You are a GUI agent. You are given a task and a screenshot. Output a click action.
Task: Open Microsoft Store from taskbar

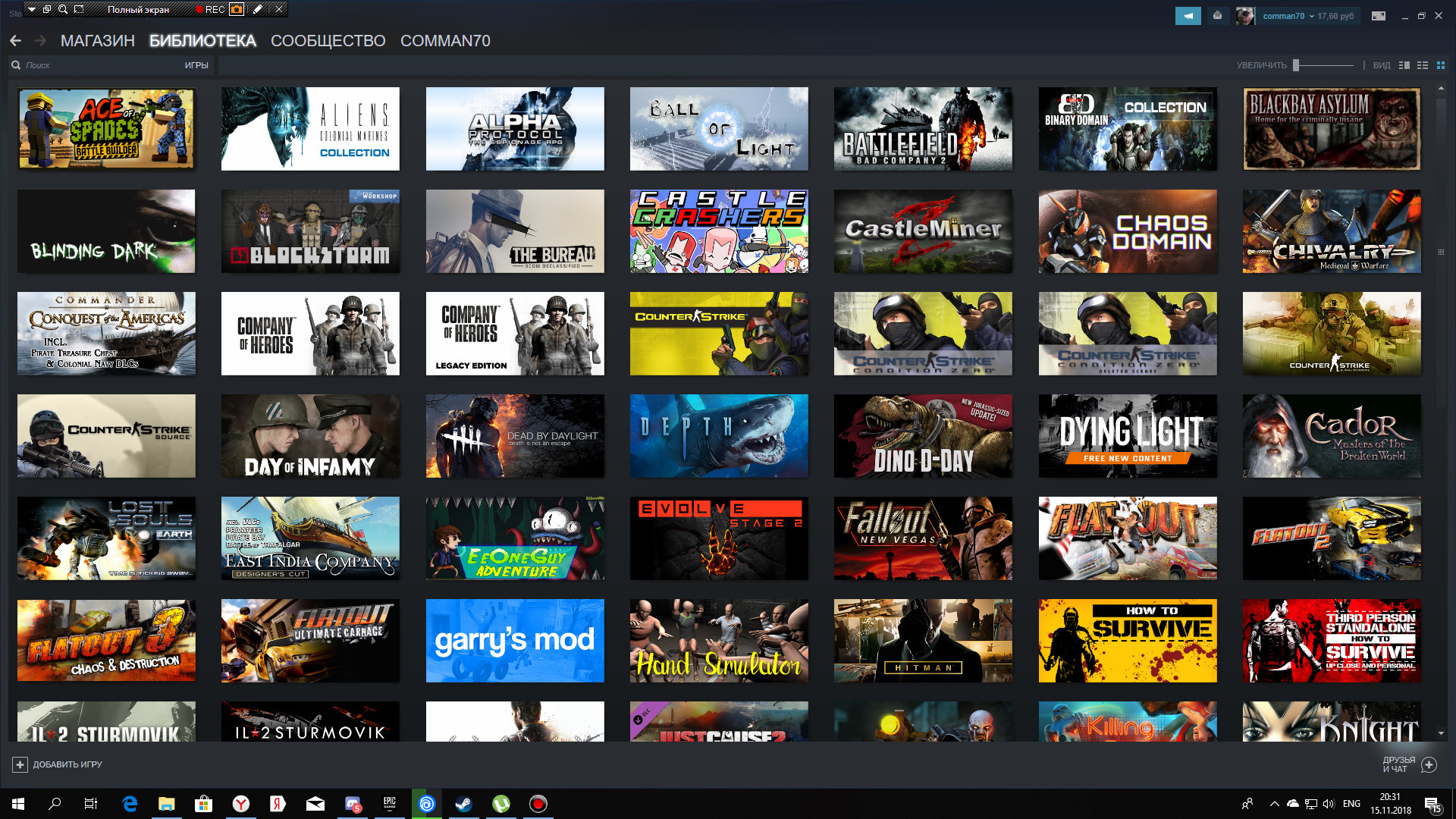(203, 804)
